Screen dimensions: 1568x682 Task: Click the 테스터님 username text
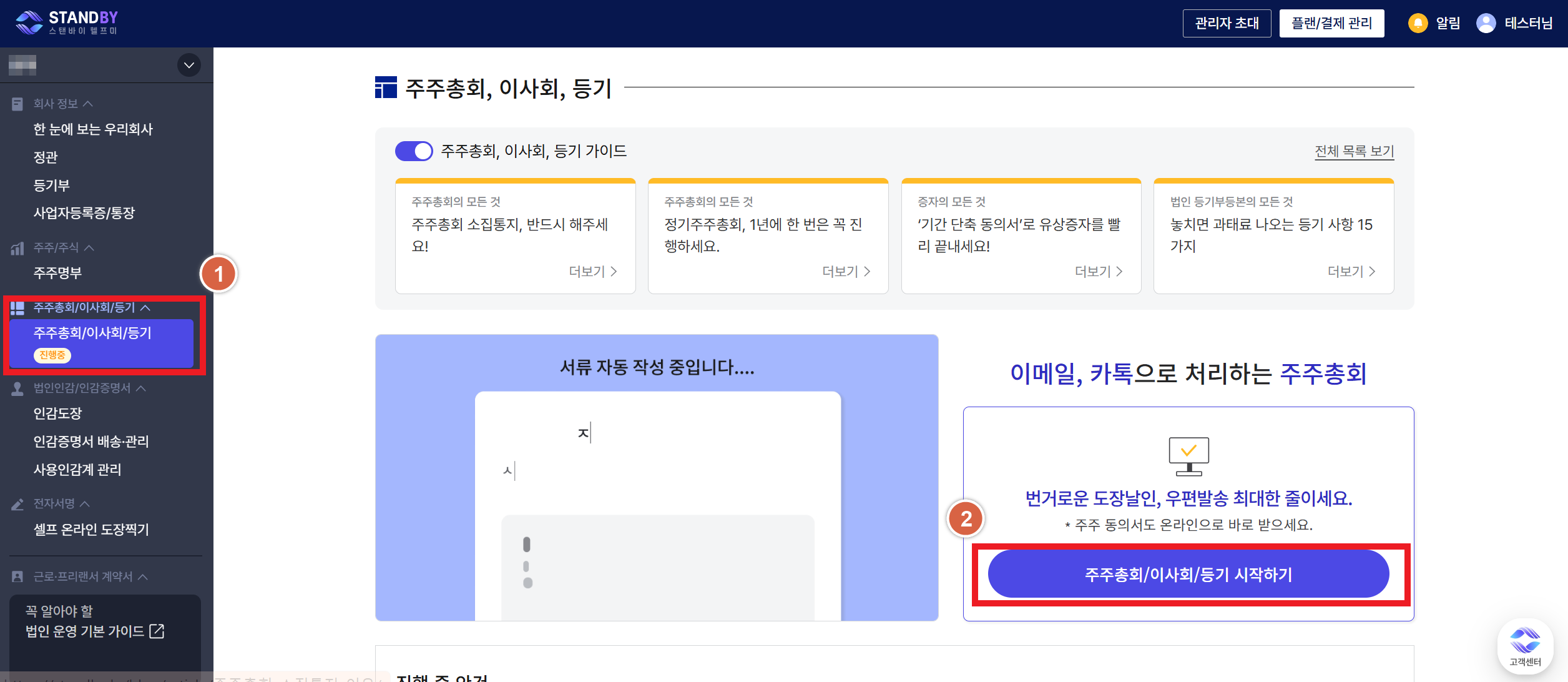pyautogui.click(x=1528, y=23)
